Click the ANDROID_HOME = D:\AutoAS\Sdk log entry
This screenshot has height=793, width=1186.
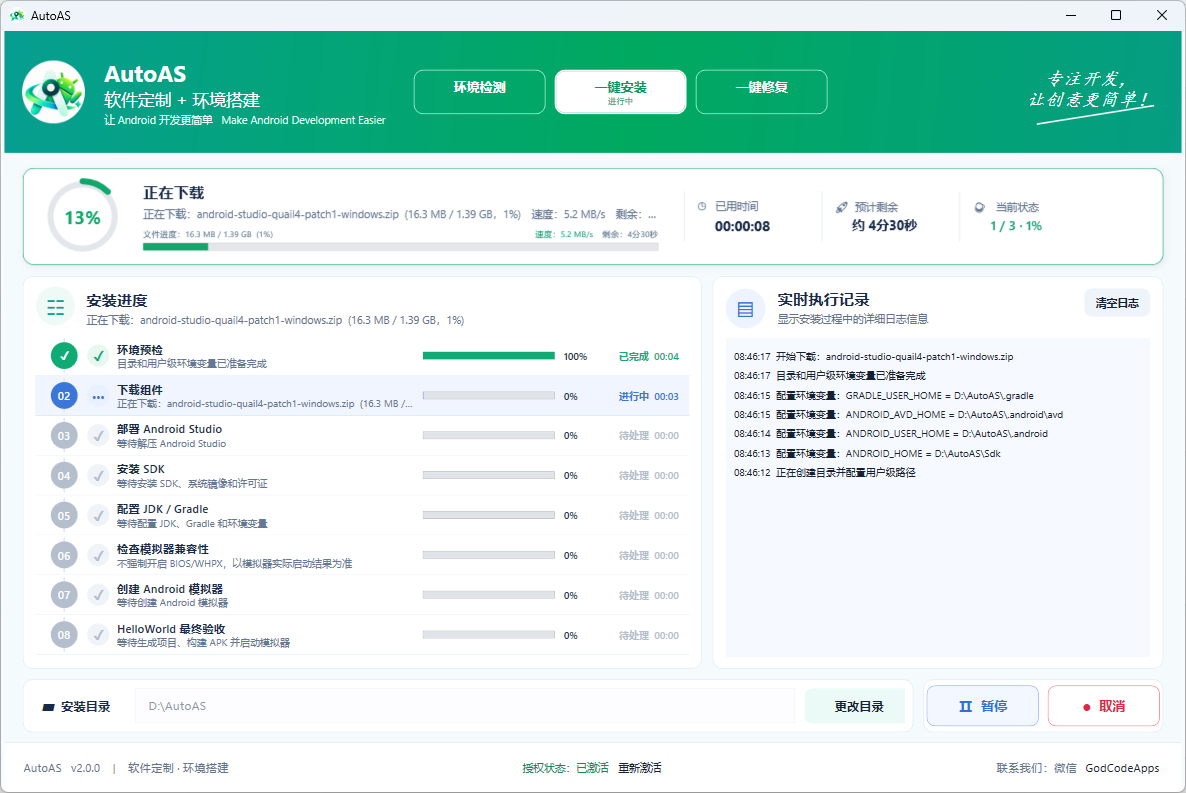pyautogui.click(x=867, y=453)
